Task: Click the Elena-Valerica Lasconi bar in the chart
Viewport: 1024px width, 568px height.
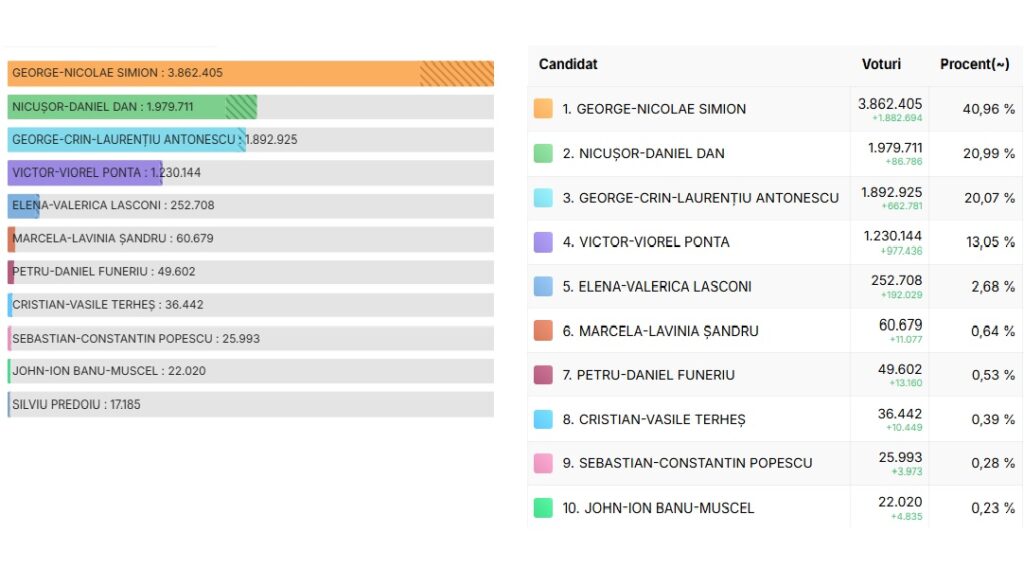Action: 23,205
